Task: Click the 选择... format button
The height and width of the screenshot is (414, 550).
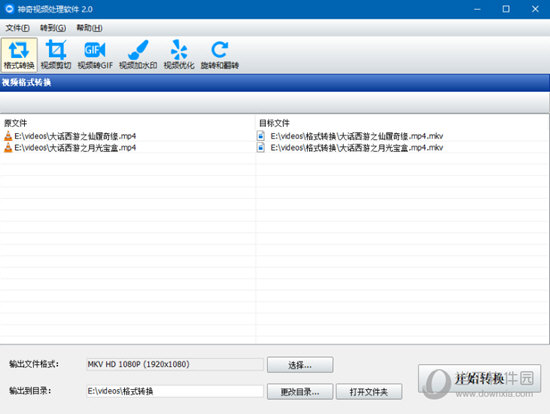Action: (x=300, y=365)
